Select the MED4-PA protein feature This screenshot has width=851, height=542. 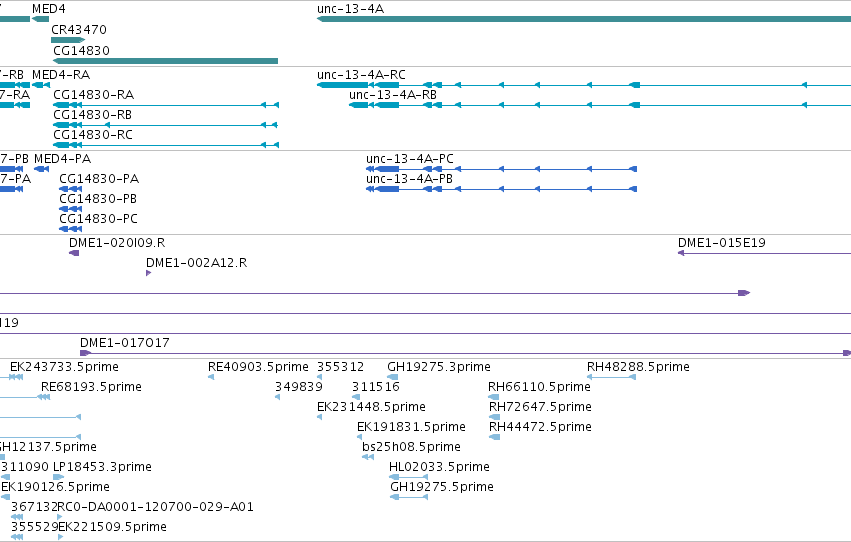coord(41,169)
